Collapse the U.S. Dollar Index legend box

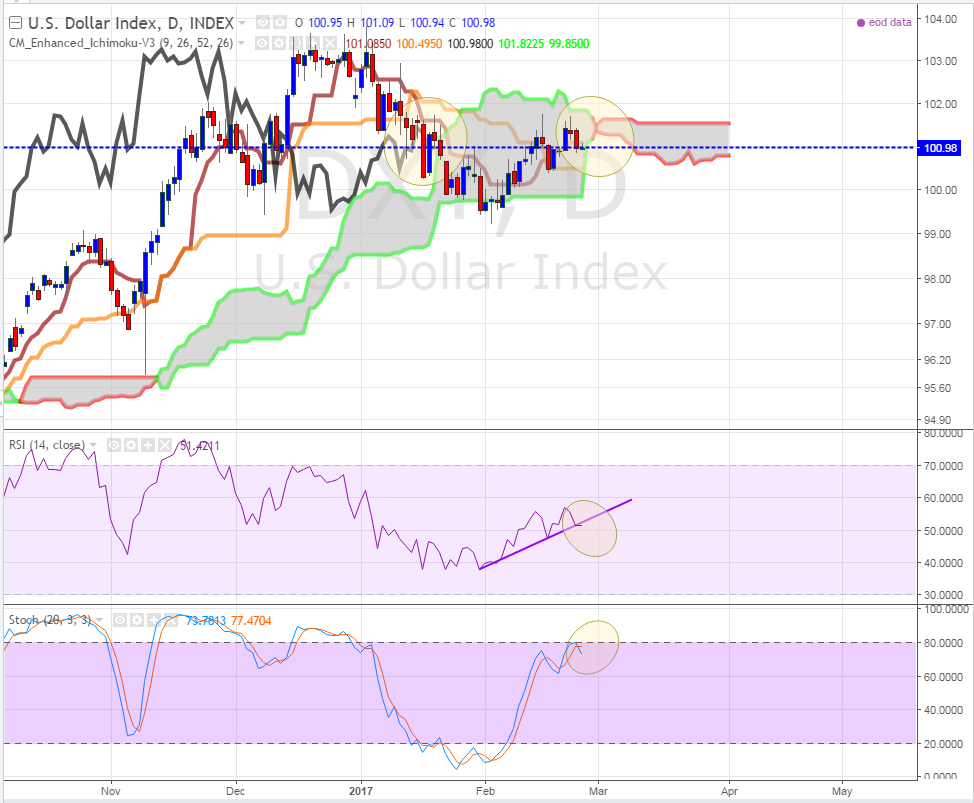coord(16,24)
